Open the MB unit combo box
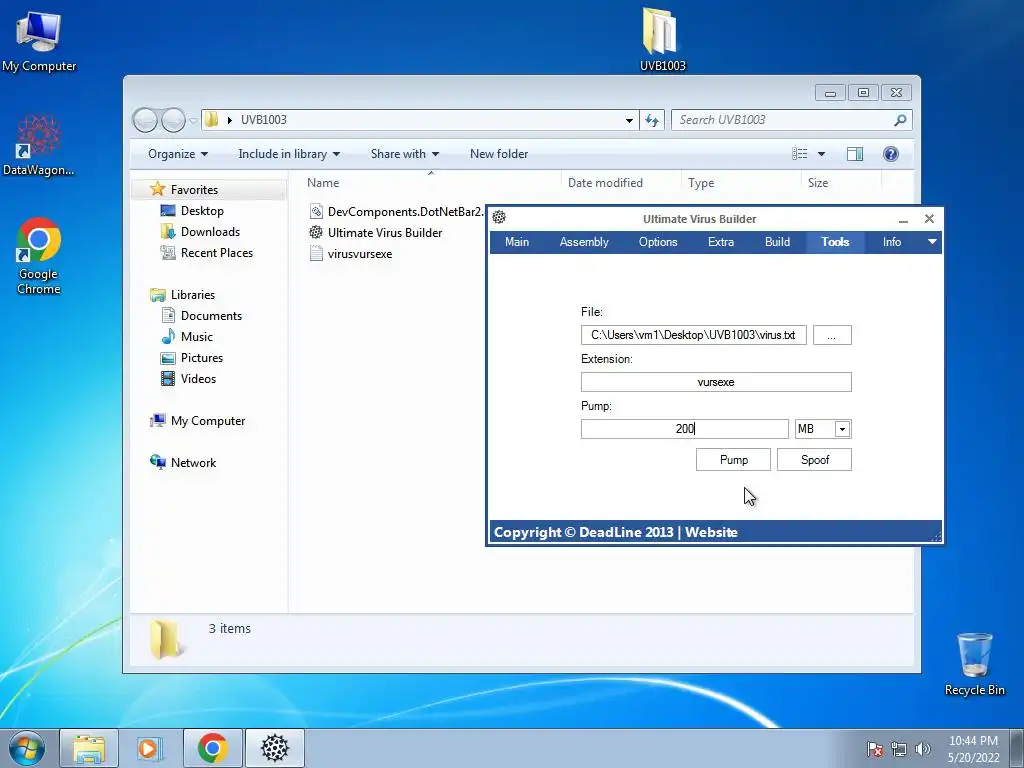 [x=823, y=429]
